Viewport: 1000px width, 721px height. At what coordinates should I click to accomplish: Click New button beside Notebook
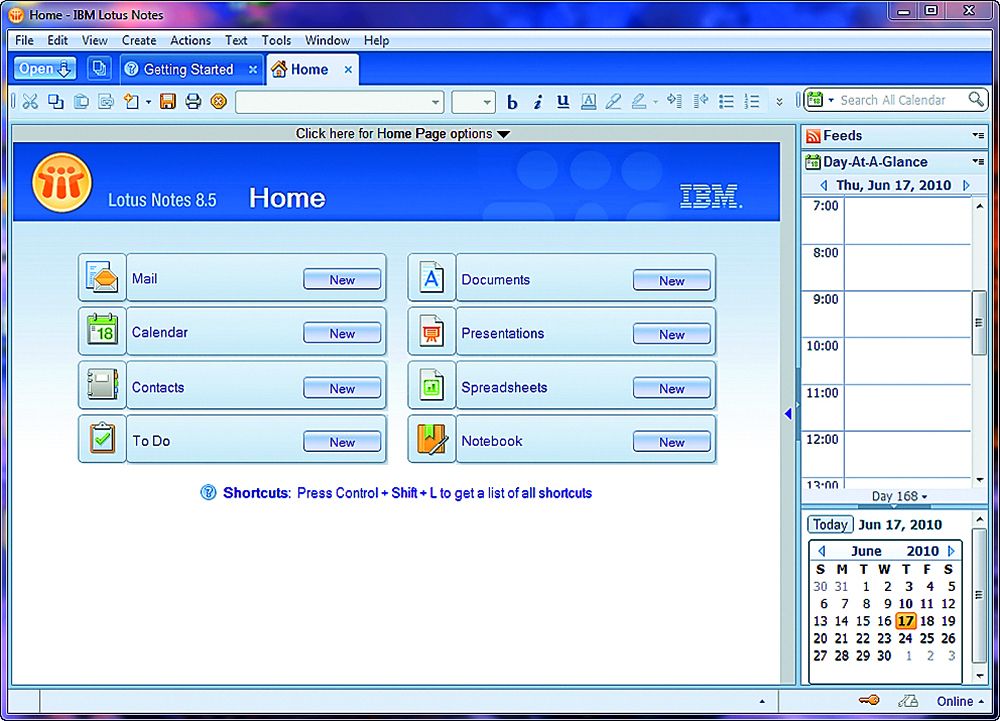[672, 441]
